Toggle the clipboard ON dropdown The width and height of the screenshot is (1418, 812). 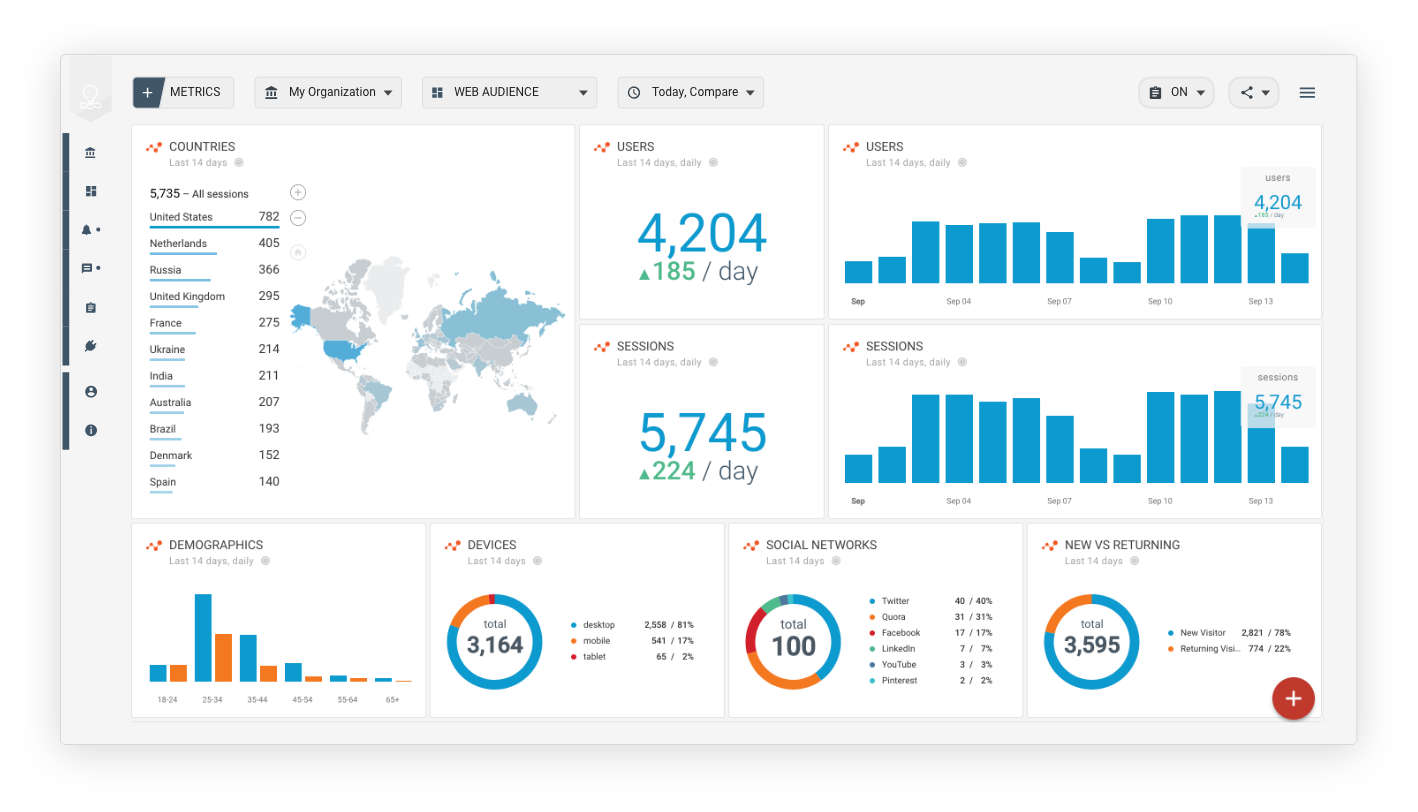[x=1176, y=93]
